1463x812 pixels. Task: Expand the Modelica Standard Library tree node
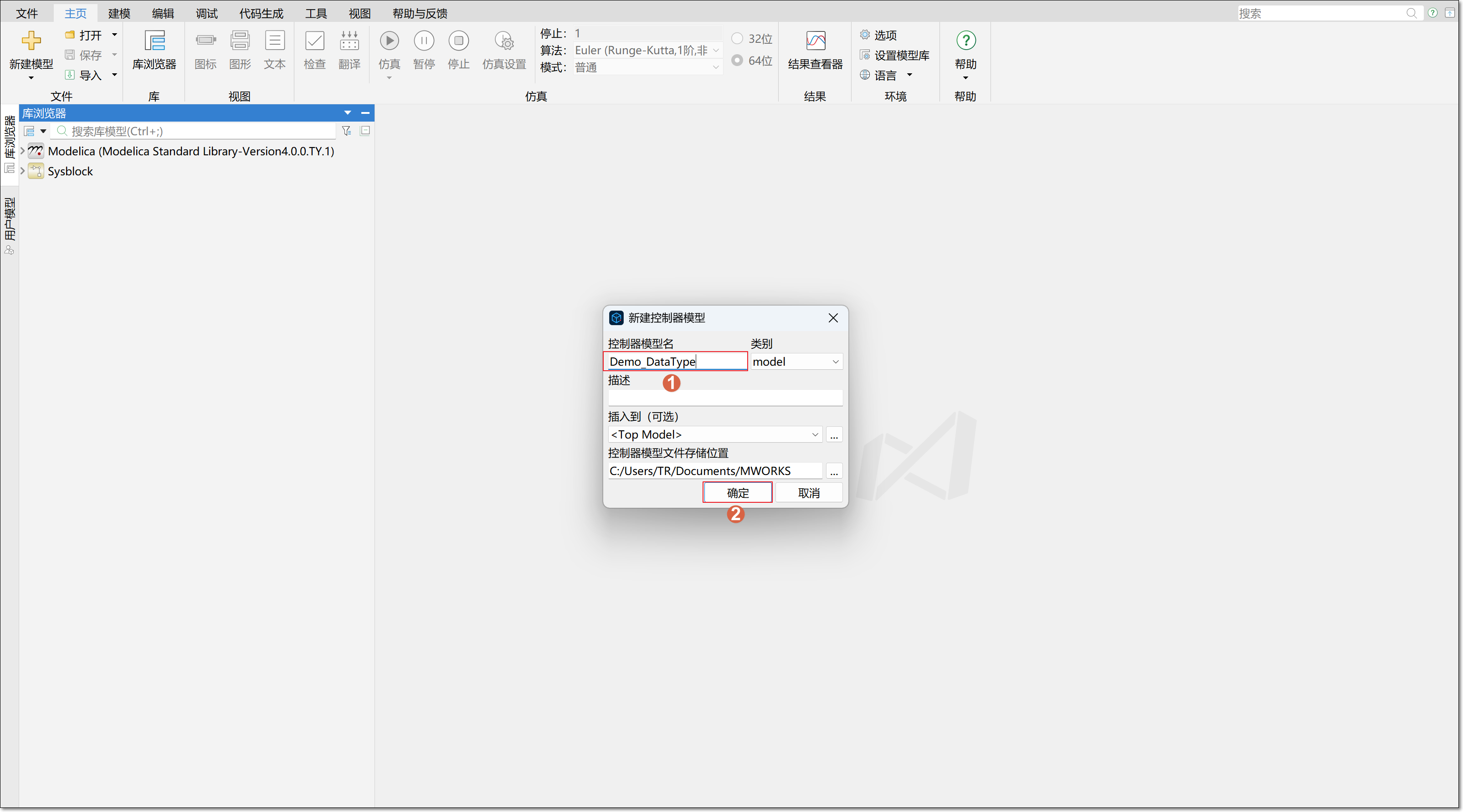click(x=23, y=150)
